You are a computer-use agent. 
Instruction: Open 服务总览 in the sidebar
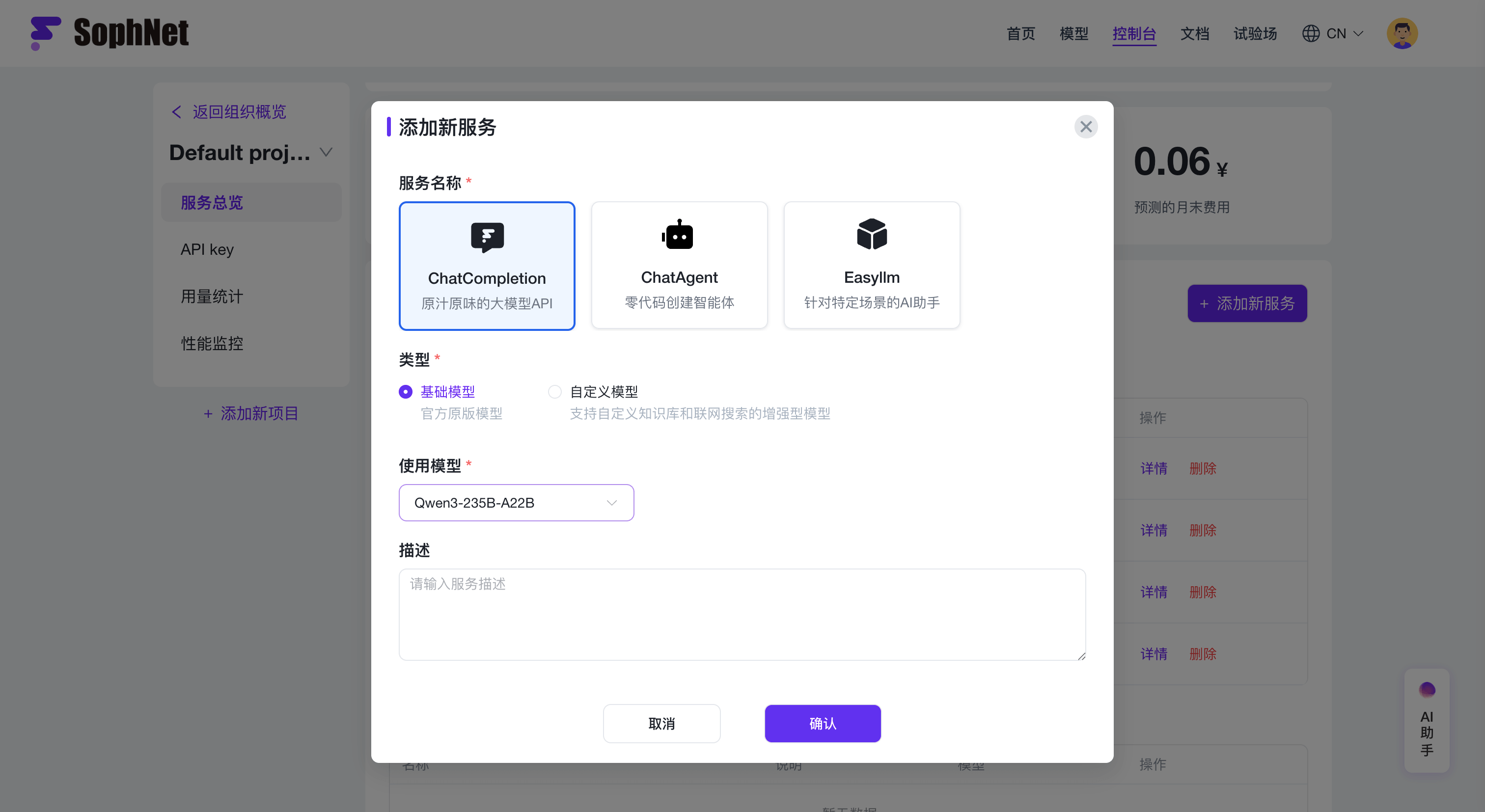tap(251, 202)
